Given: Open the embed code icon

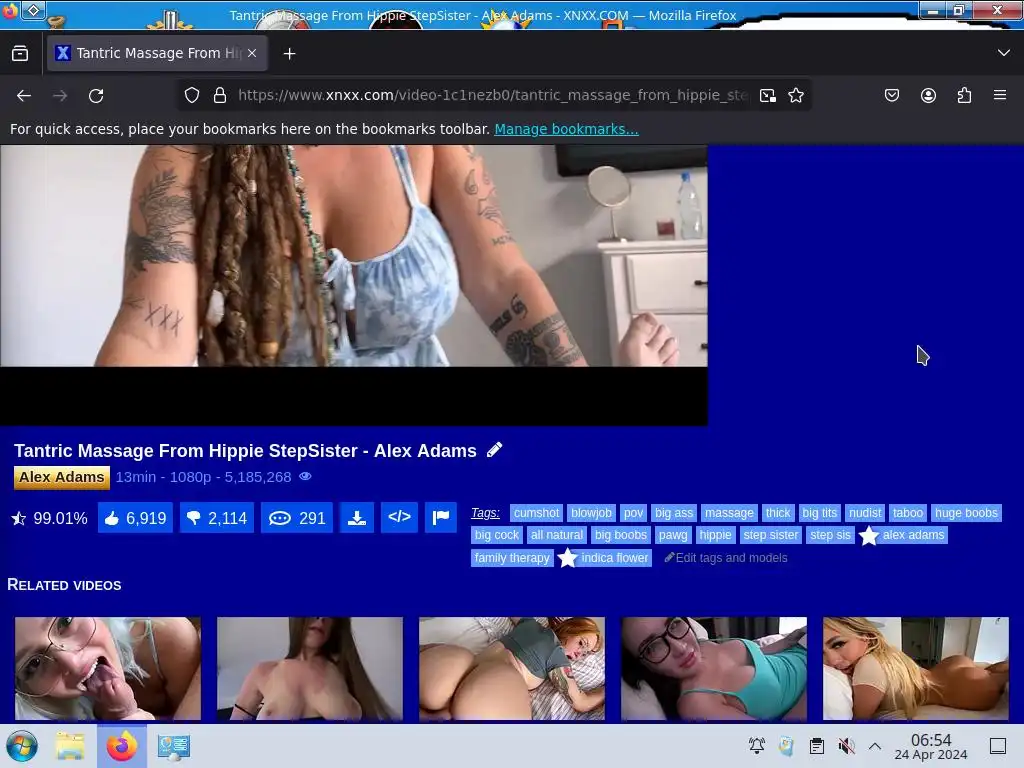Looking at the screenshot, I should click(x=399, y=518).
